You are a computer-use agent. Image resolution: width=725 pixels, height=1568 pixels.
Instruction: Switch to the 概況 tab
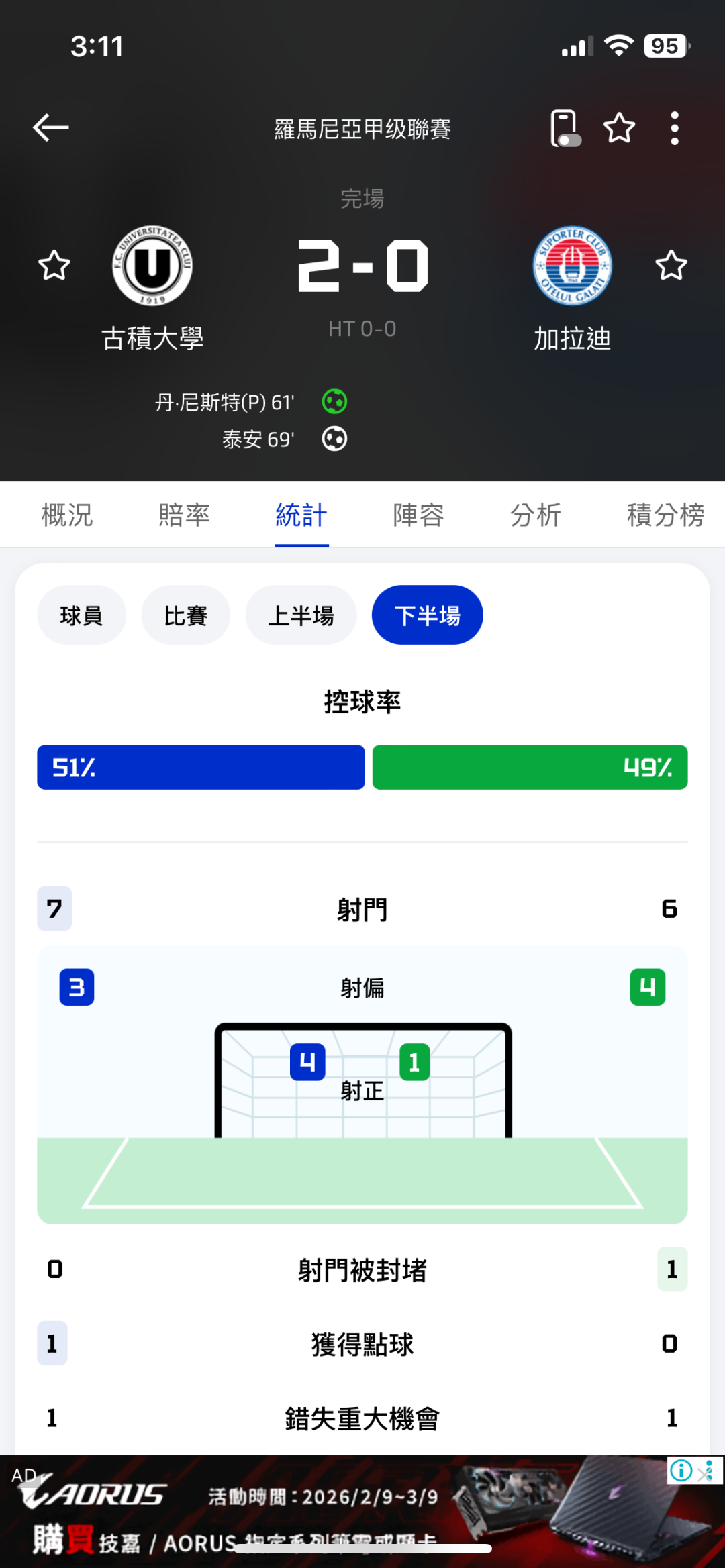(x=67, y=515)
